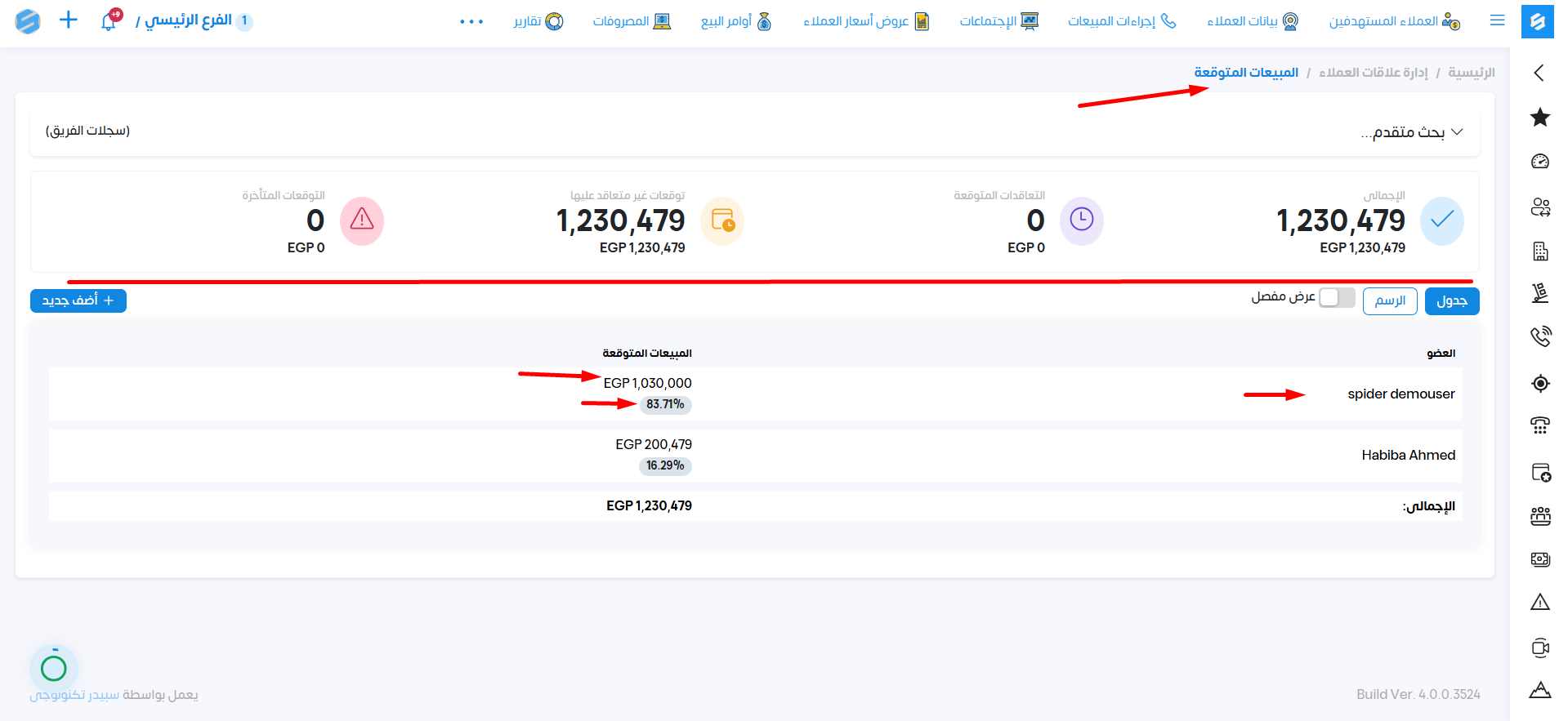Open تقارير menu
This screenshot has width=1568, height=721.
tap(538, 21)
